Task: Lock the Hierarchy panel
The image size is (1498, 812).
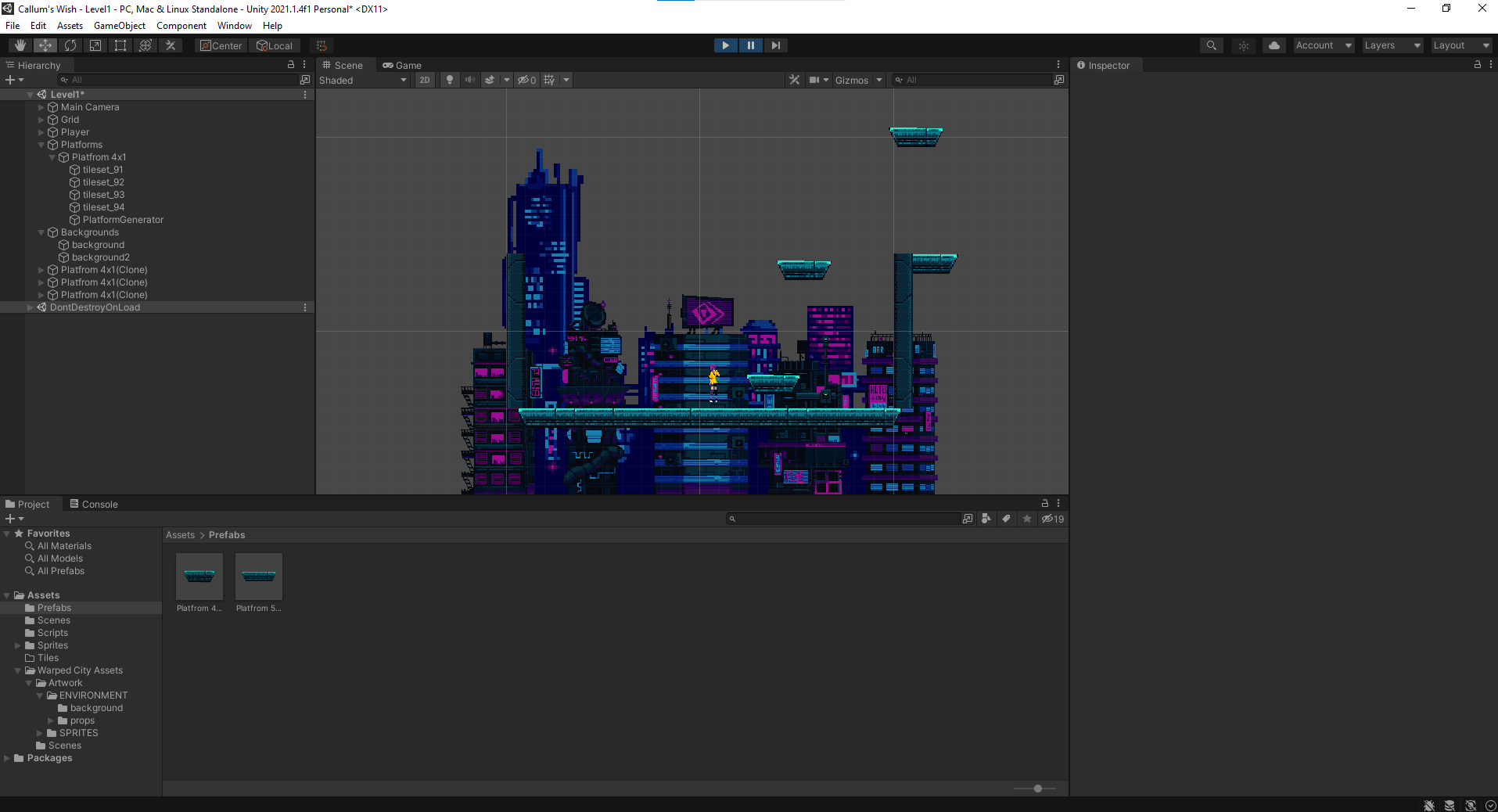Action: pos(291,65)
